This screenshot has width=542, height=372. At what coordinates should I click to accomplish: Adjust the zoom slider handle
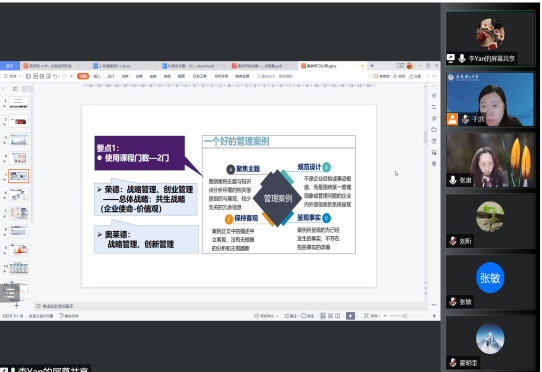(405, 316)
